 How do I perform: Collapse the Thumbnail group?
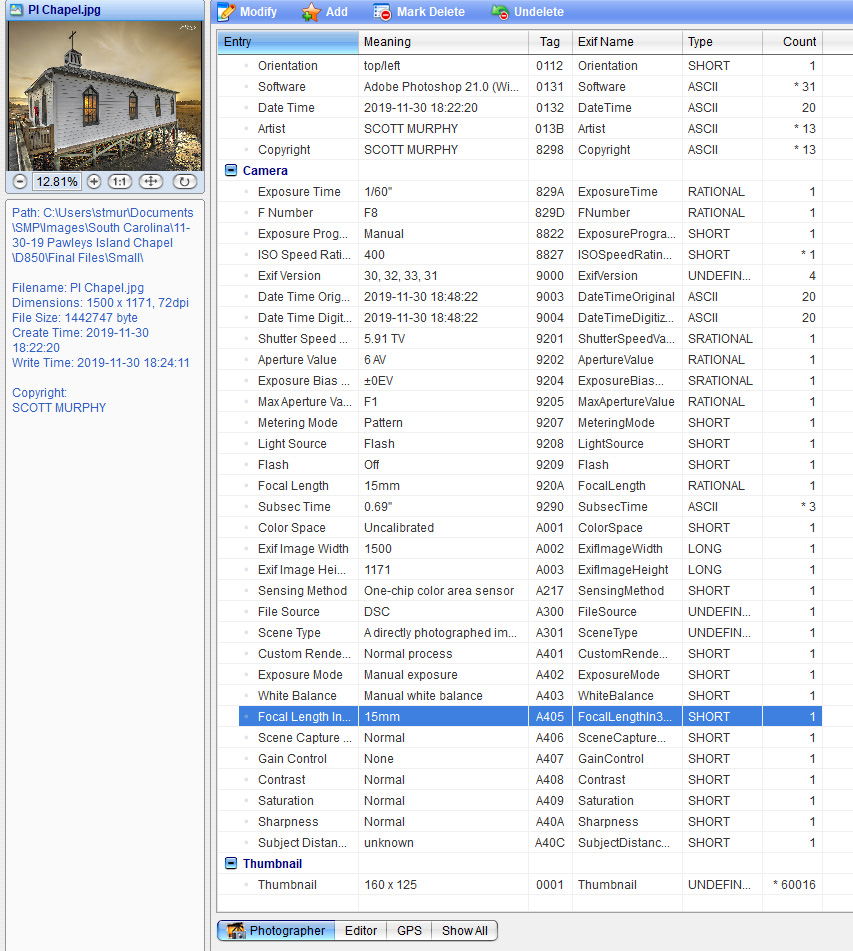231,864
